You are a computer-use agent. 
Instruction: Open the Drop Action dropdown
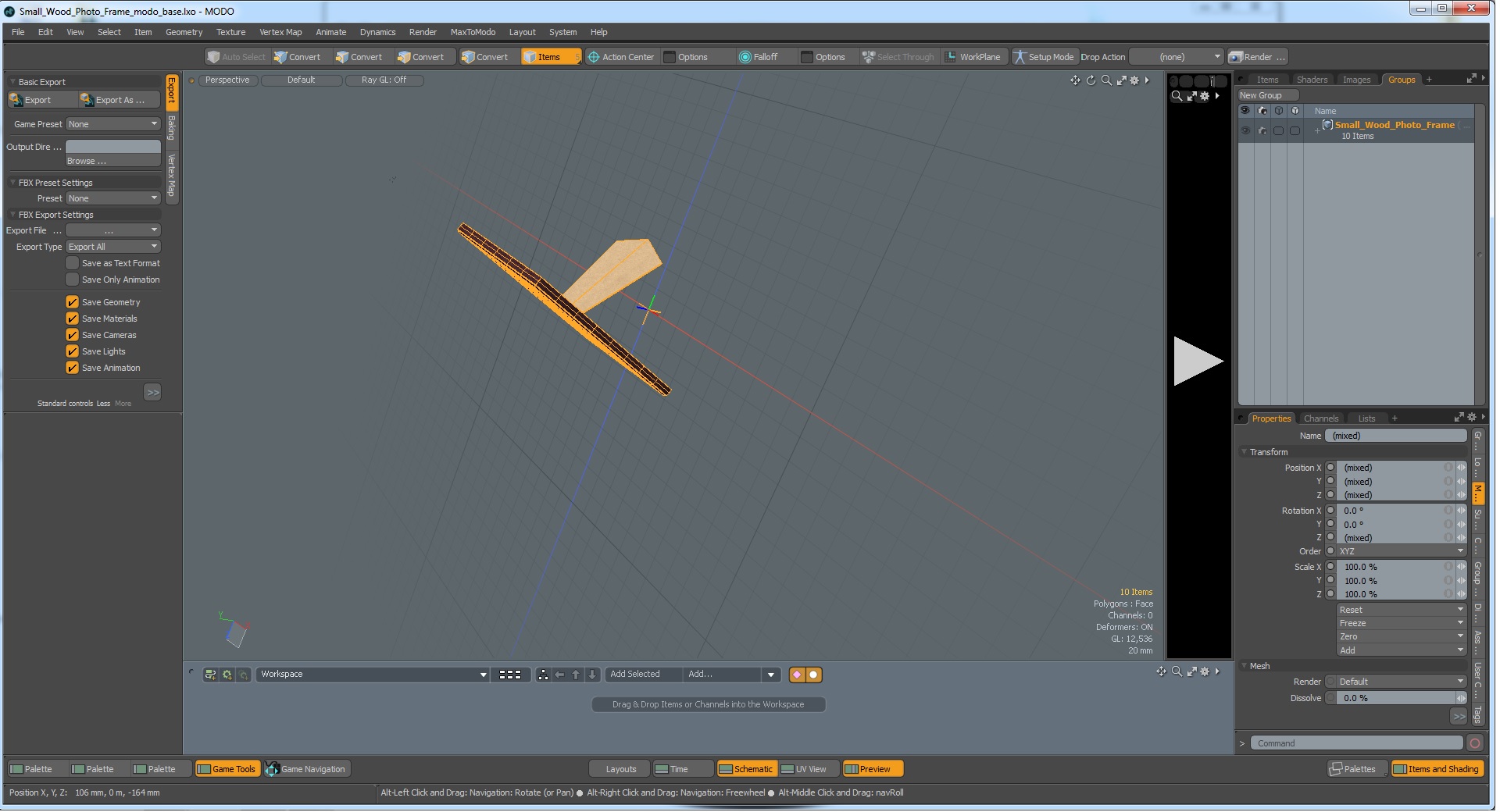coord(1177,57)
